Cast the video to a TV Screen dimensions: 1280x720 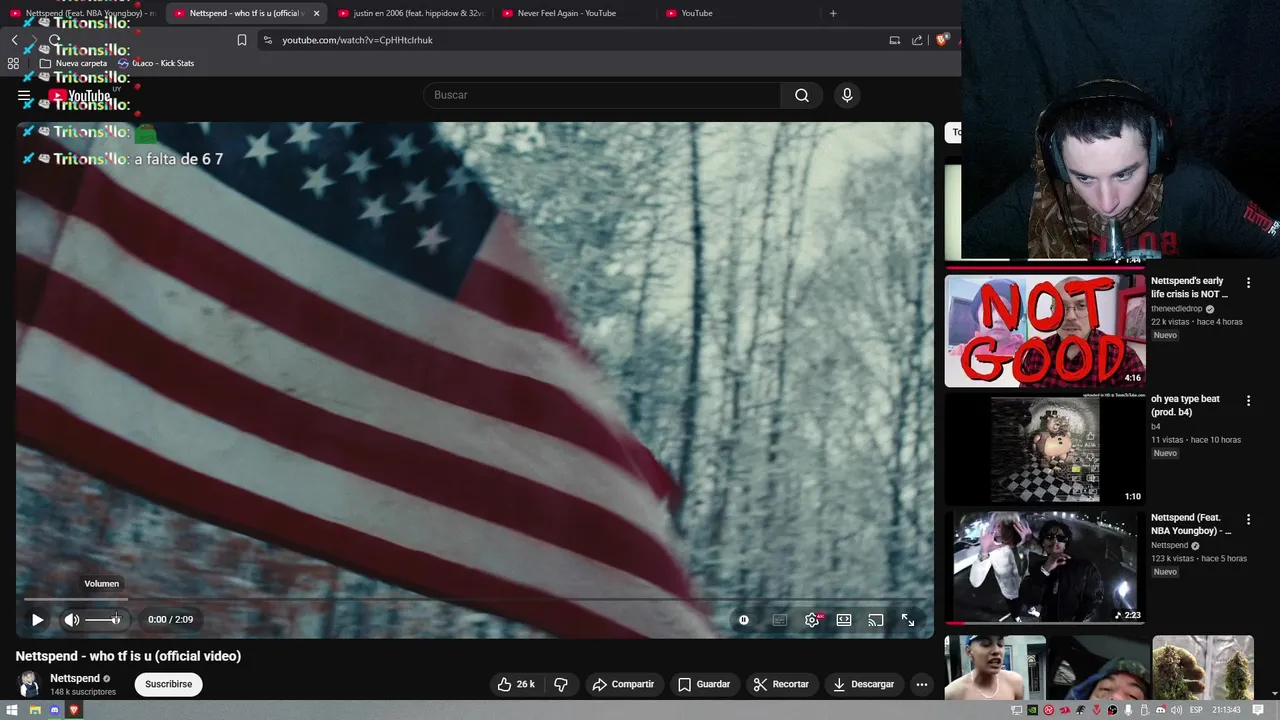(876, 620)
